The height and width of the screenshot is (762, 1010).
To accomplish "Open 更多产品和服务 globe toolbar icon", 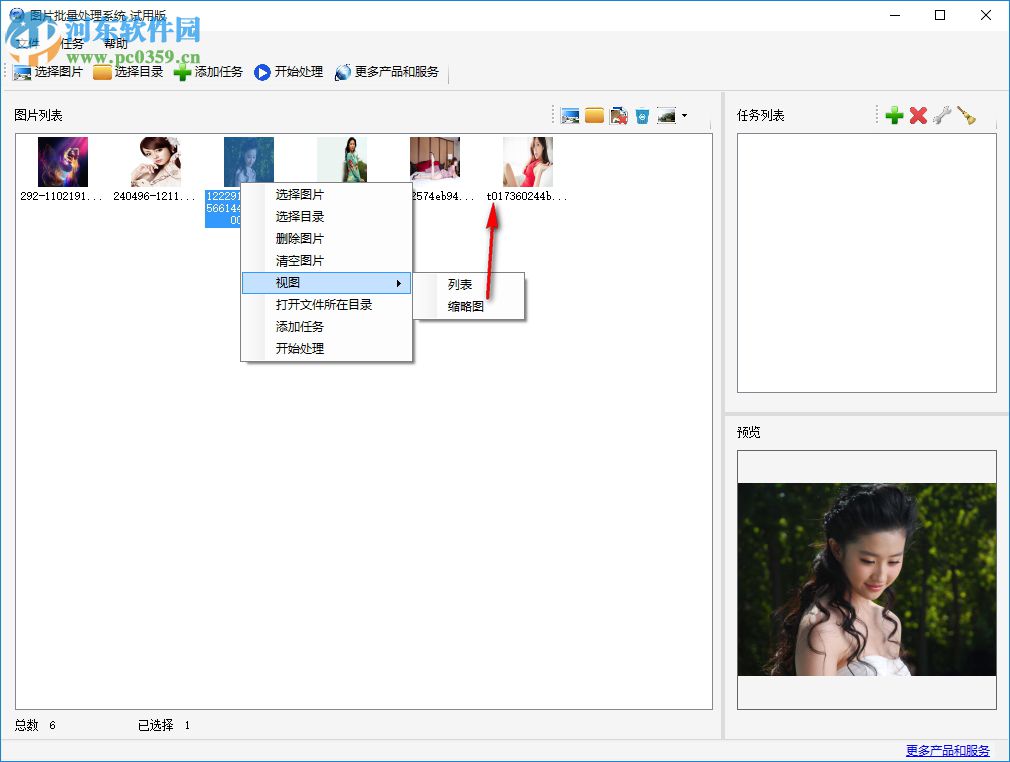I will pyautogui.click(x=341, y=71).
